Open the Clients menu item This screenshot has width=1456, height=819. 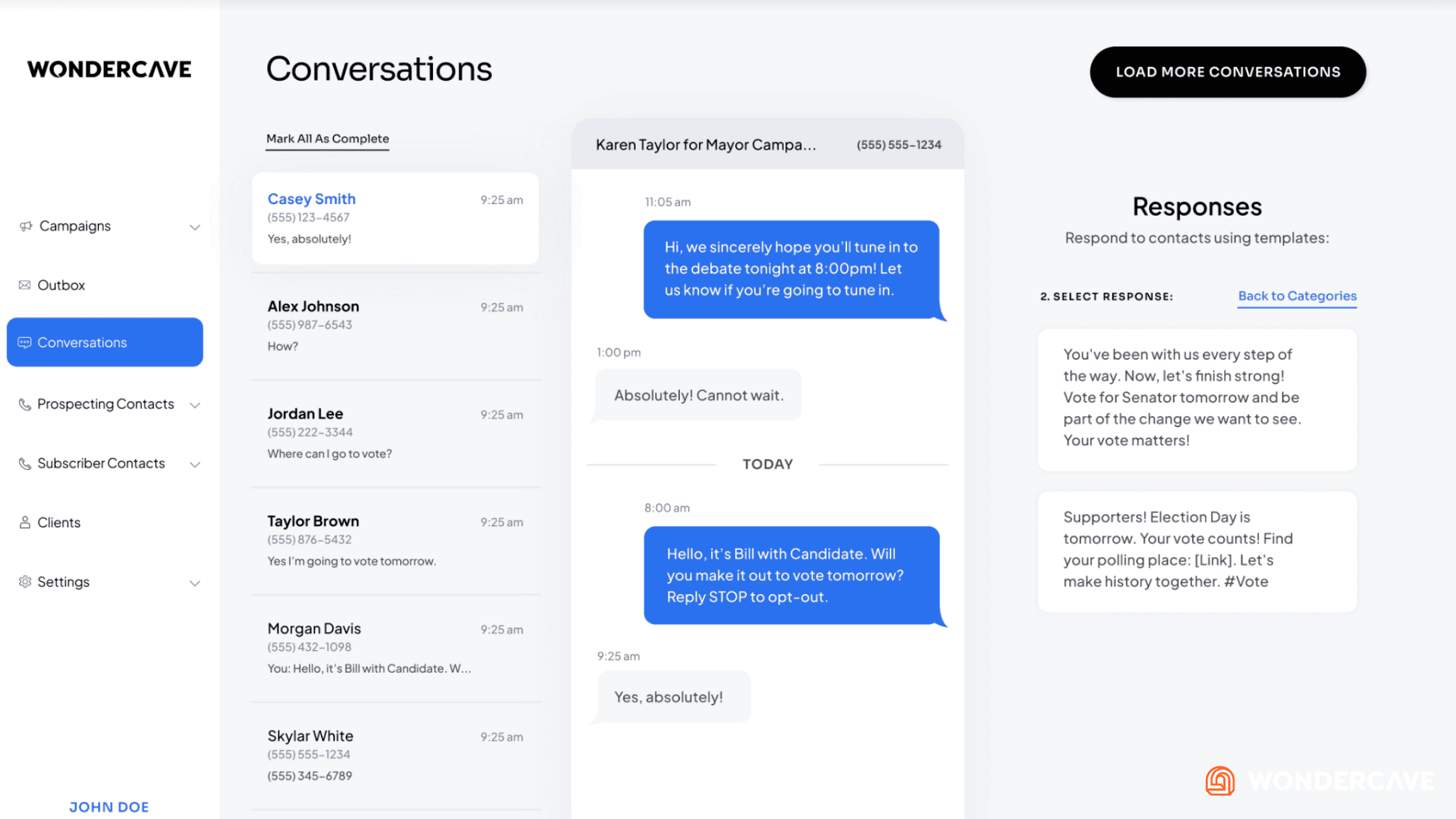58,523
